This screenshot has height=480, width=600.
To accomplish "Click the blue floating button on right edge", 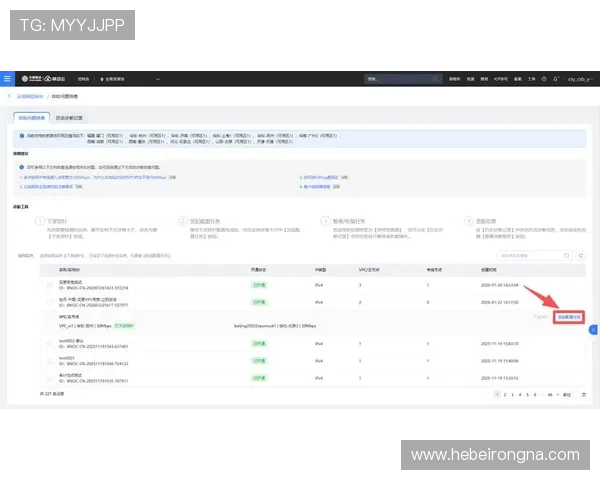I will pyautogui.click(x=595, y=330).
